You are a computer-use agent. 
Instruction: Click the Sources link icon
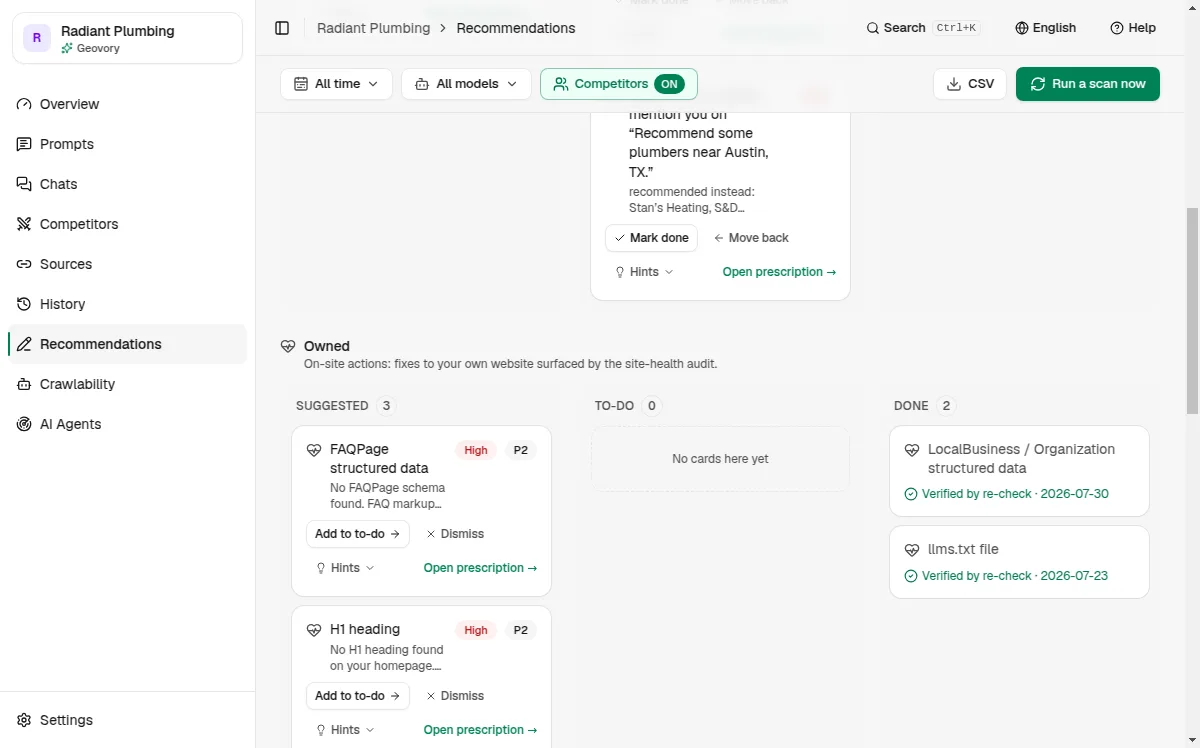click(x=24, y=264)
